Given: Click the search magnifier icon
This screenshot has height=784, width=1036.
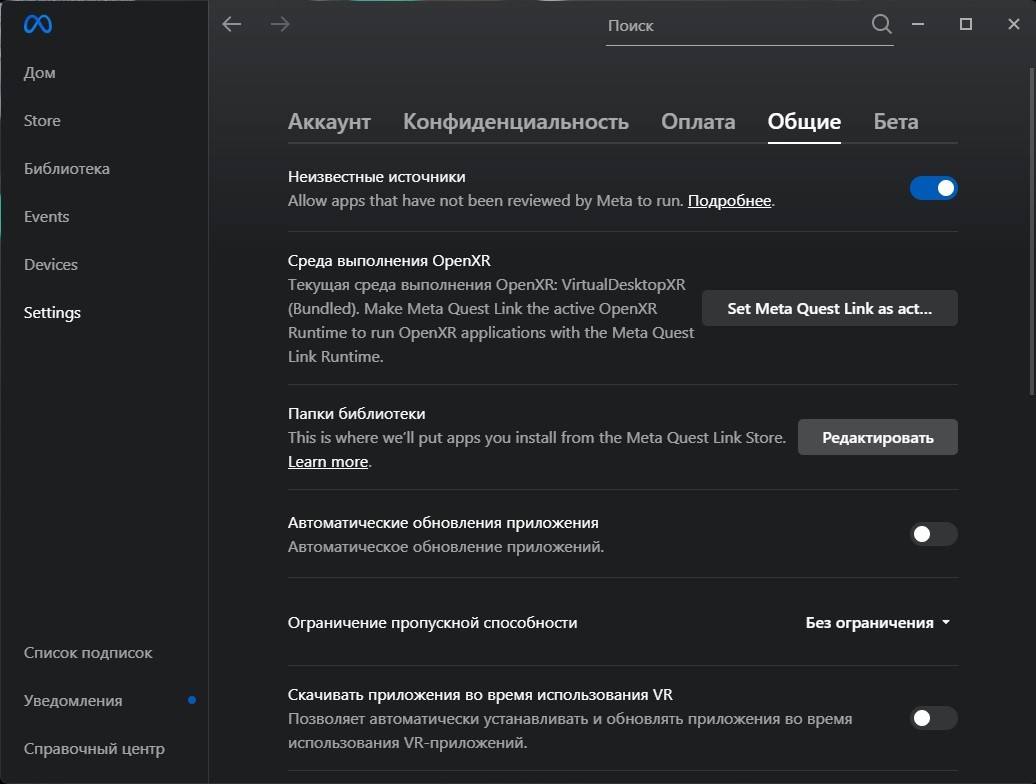Looking at the screenshot, I should 881,24.
